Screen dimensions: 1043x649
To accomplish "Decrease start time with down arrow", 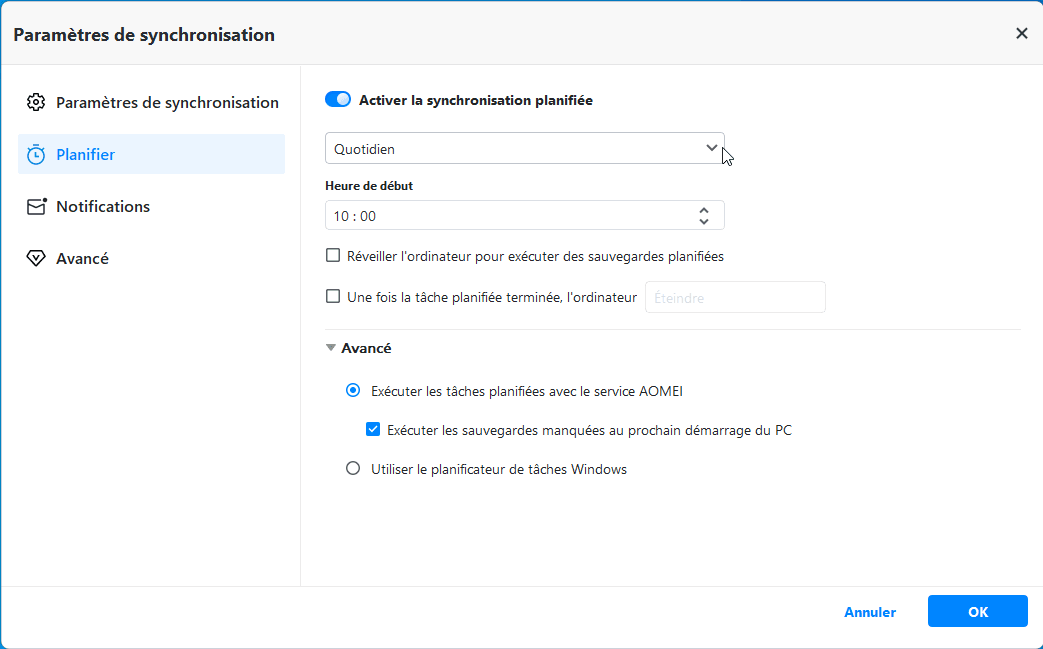I will [x=704, y=221].
